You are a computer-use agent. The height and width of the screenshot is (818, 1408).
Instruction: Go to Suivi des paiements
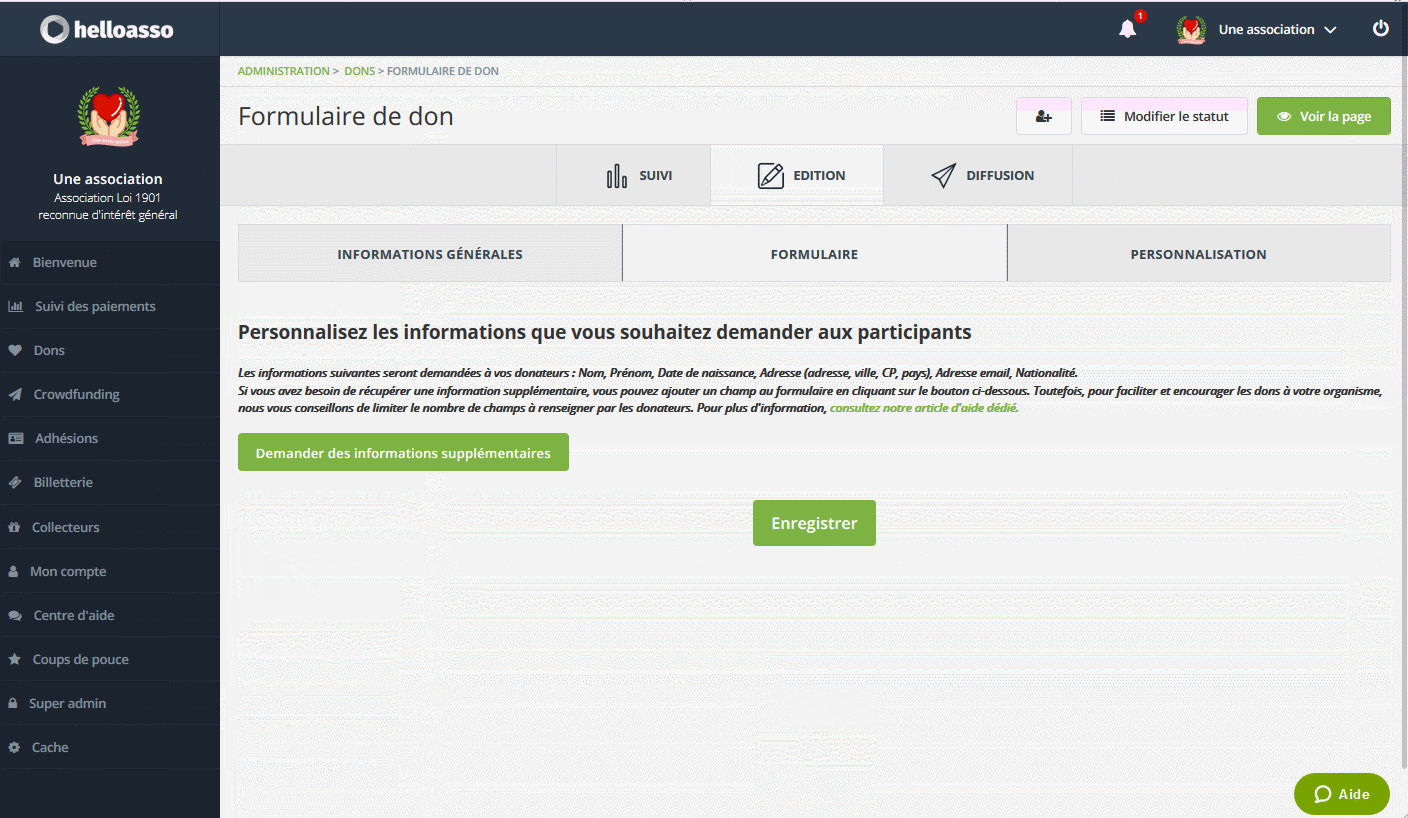coord(110,306)
